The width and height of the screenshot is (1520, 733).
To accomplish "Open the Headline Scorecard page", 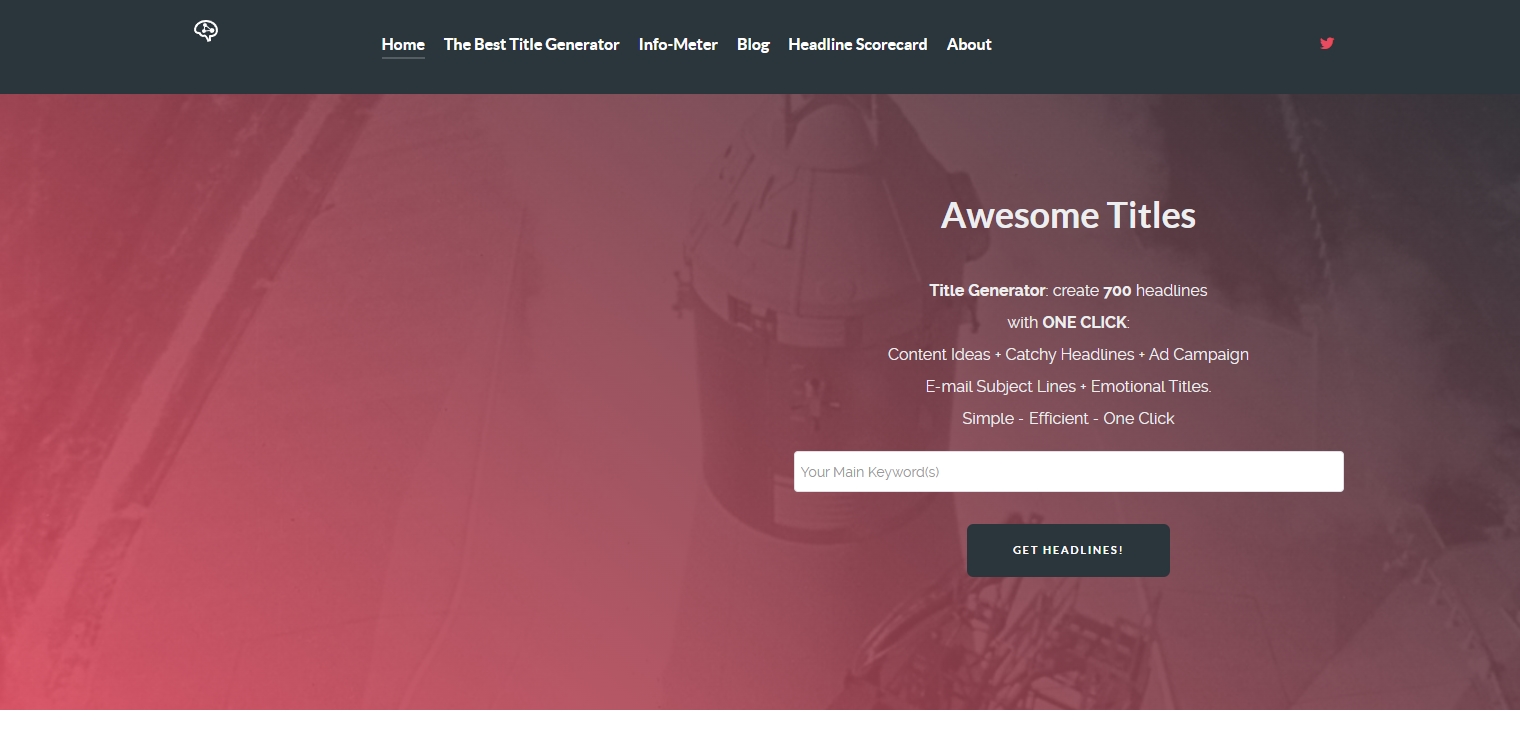I will click(x=857, y=44).
